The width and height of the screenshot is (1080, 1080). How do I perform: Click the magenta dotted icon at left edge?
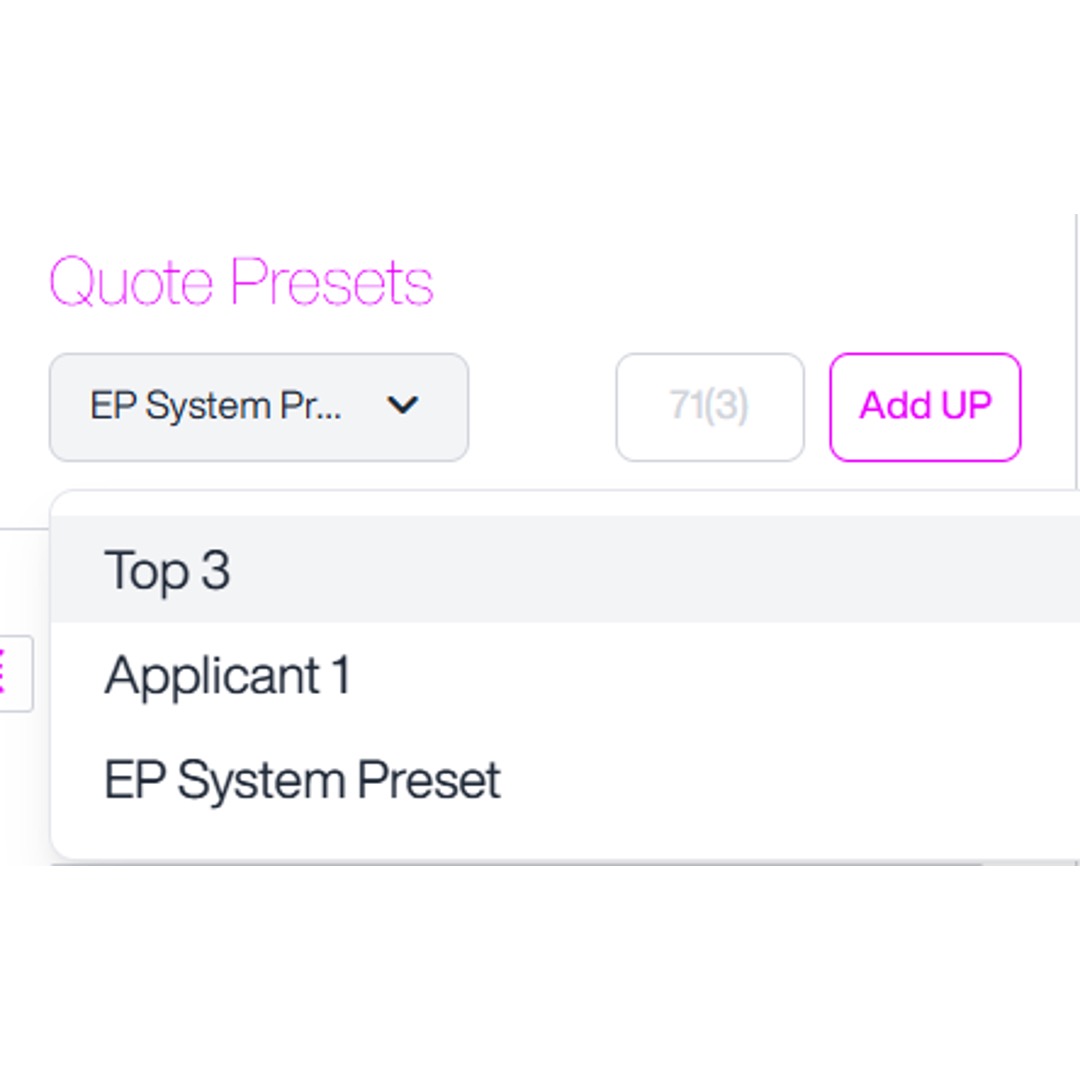point(12,673)
